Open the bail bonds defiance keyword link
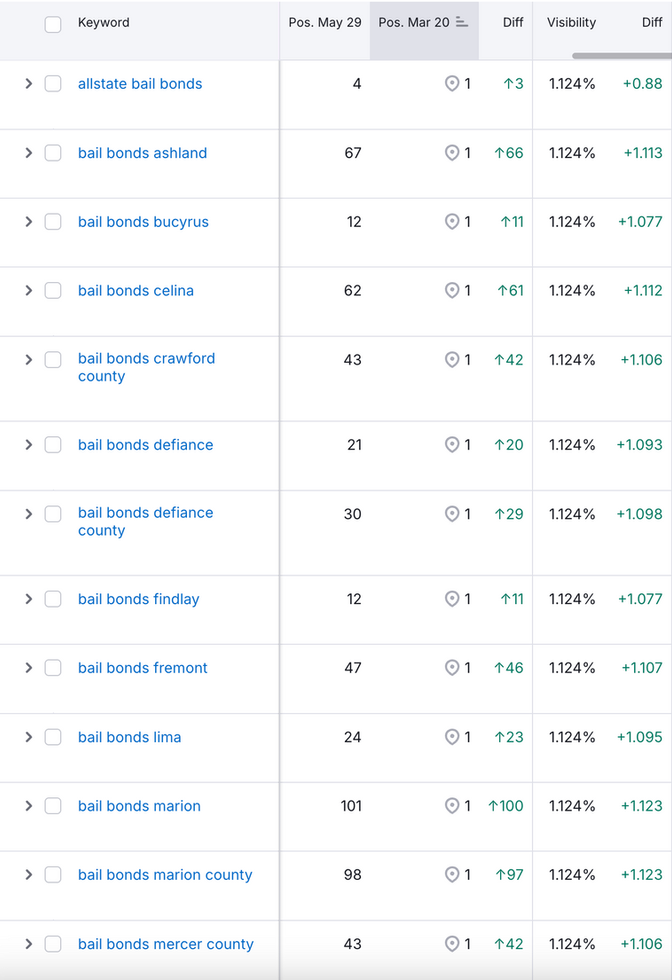Image resolution: width=672 pixels, height=980 pixels. pos(145,445)
